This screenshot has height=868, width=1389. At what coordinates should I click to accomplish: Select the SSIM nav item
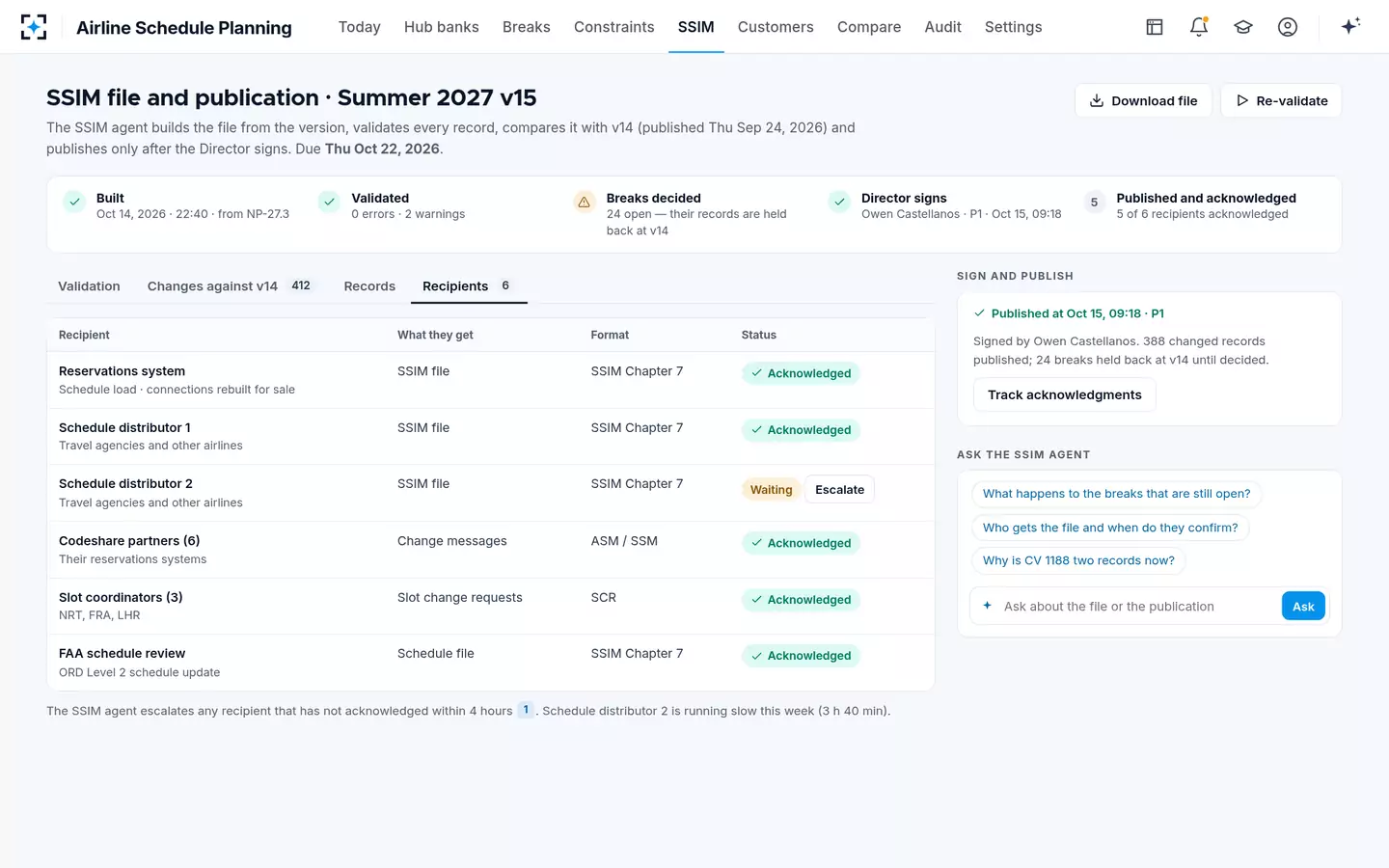pyautogui.click(x=696, y=27)
